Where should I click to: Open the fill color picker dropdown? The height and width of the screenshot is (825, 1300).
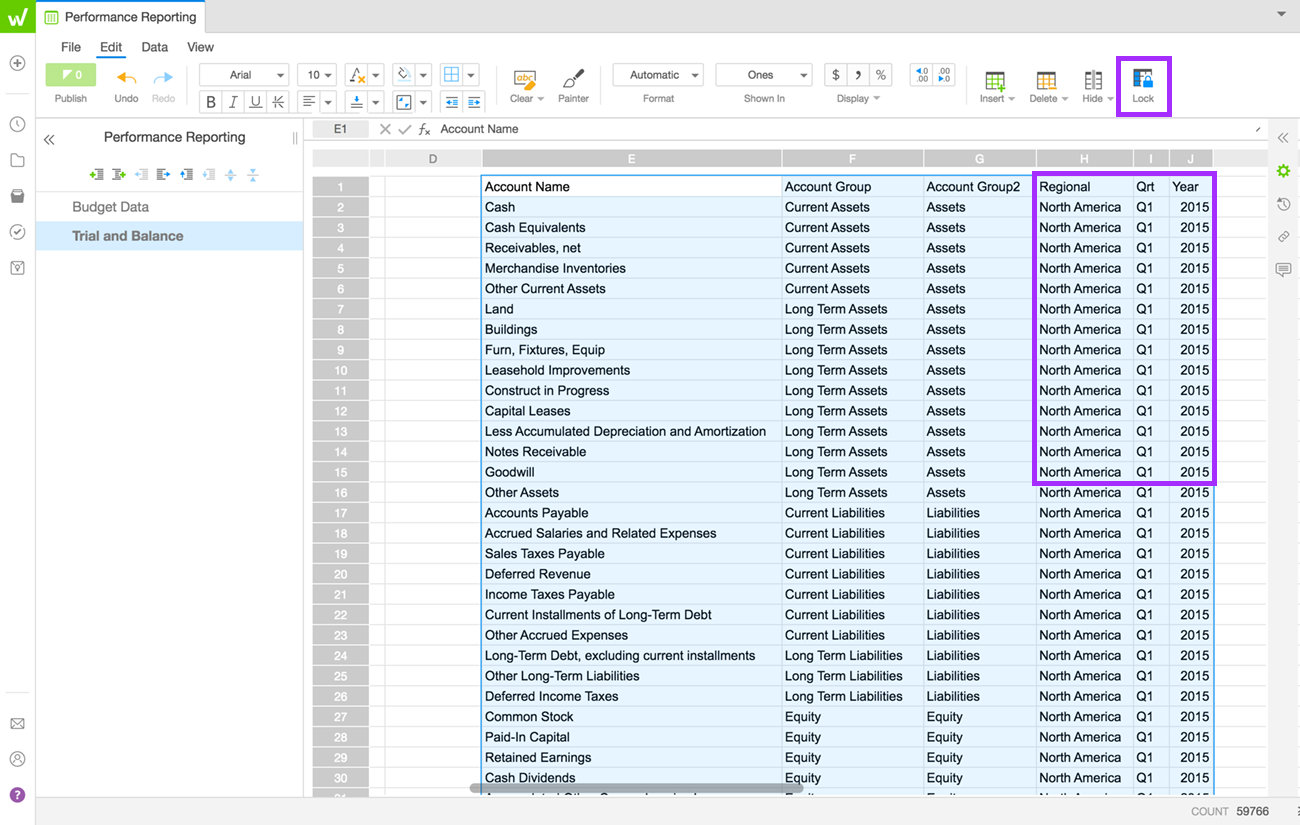(x=424, y=75)
